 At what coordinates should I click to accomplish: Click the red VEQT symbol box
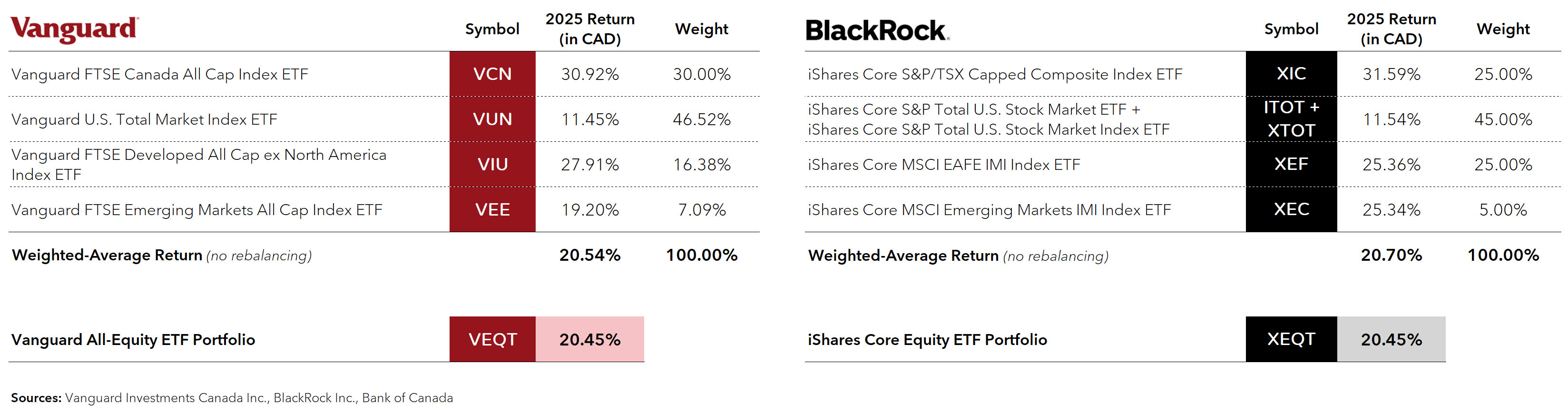coord(492,339)
